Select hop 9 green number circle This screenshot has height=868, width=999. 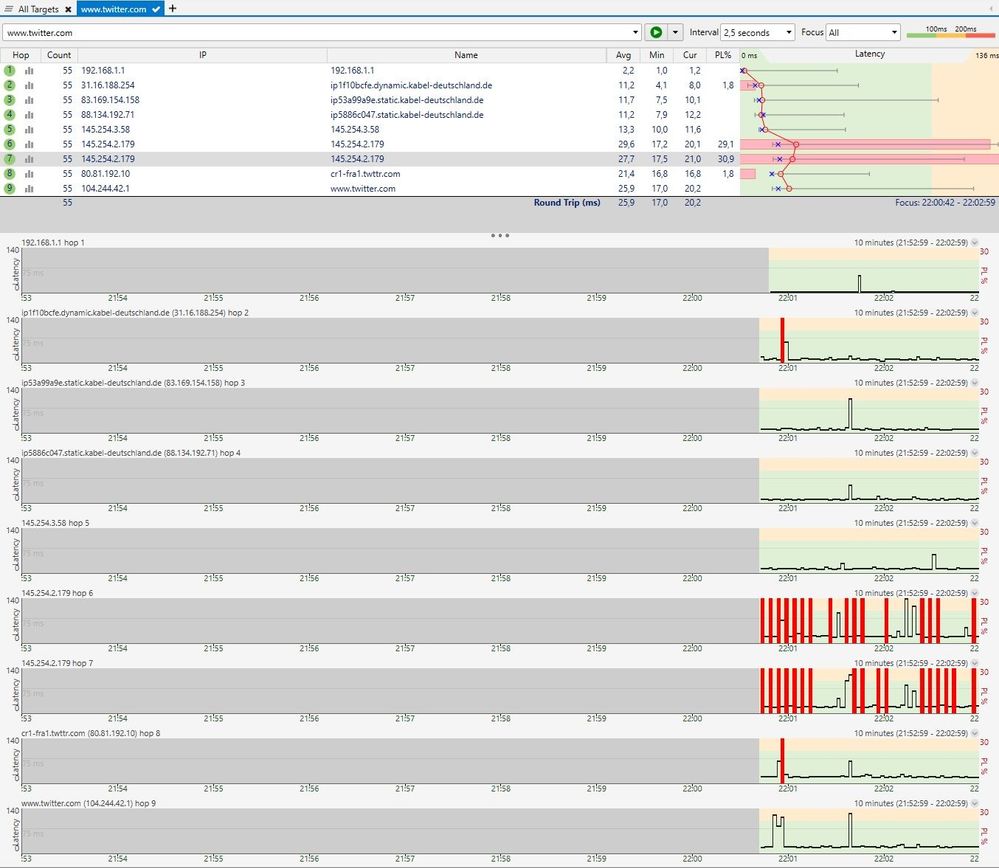[10, 188]
